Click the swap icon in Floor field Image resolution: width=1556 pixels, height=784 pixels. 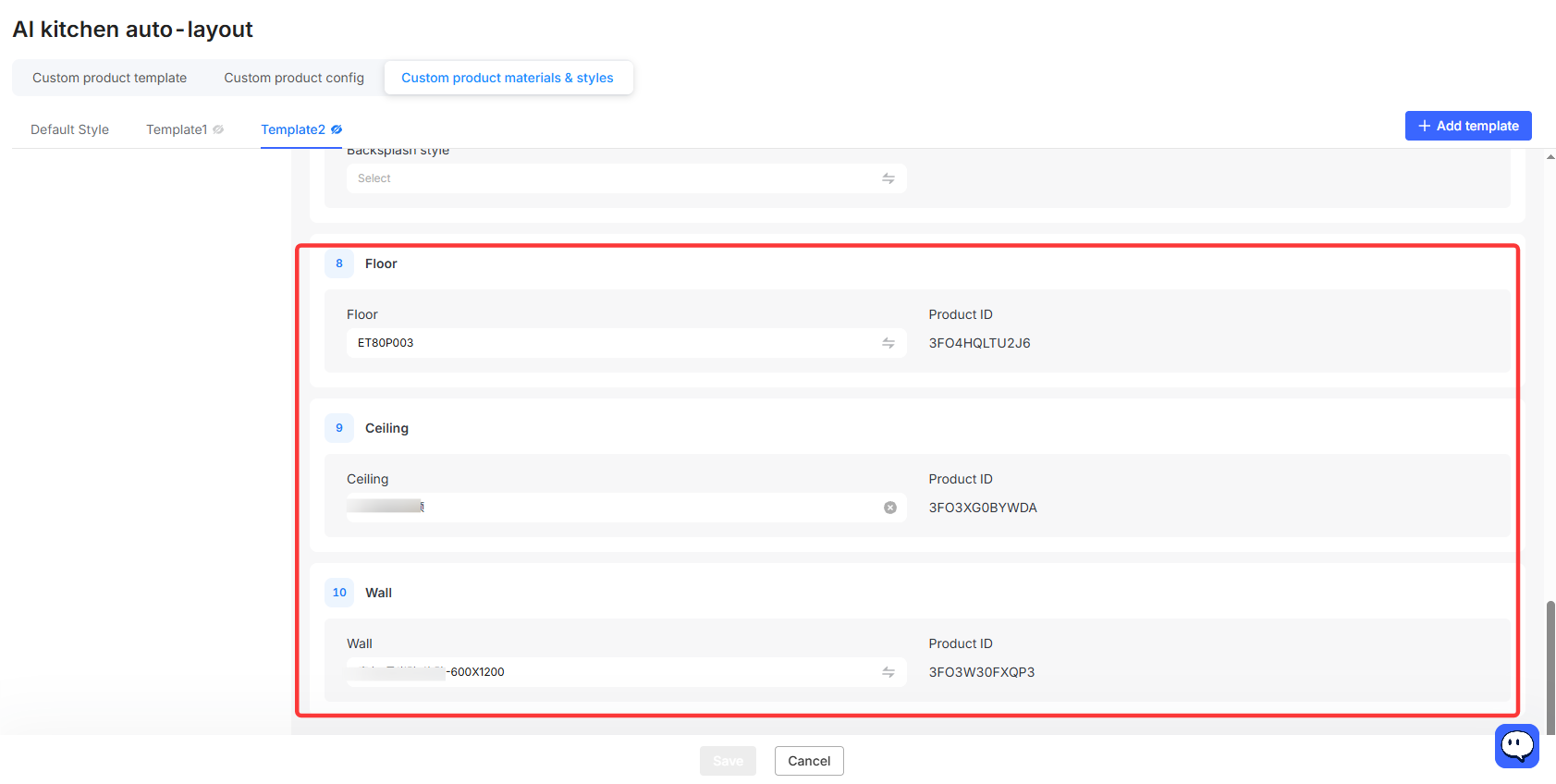pyautogui.click(x=888, y=343)
